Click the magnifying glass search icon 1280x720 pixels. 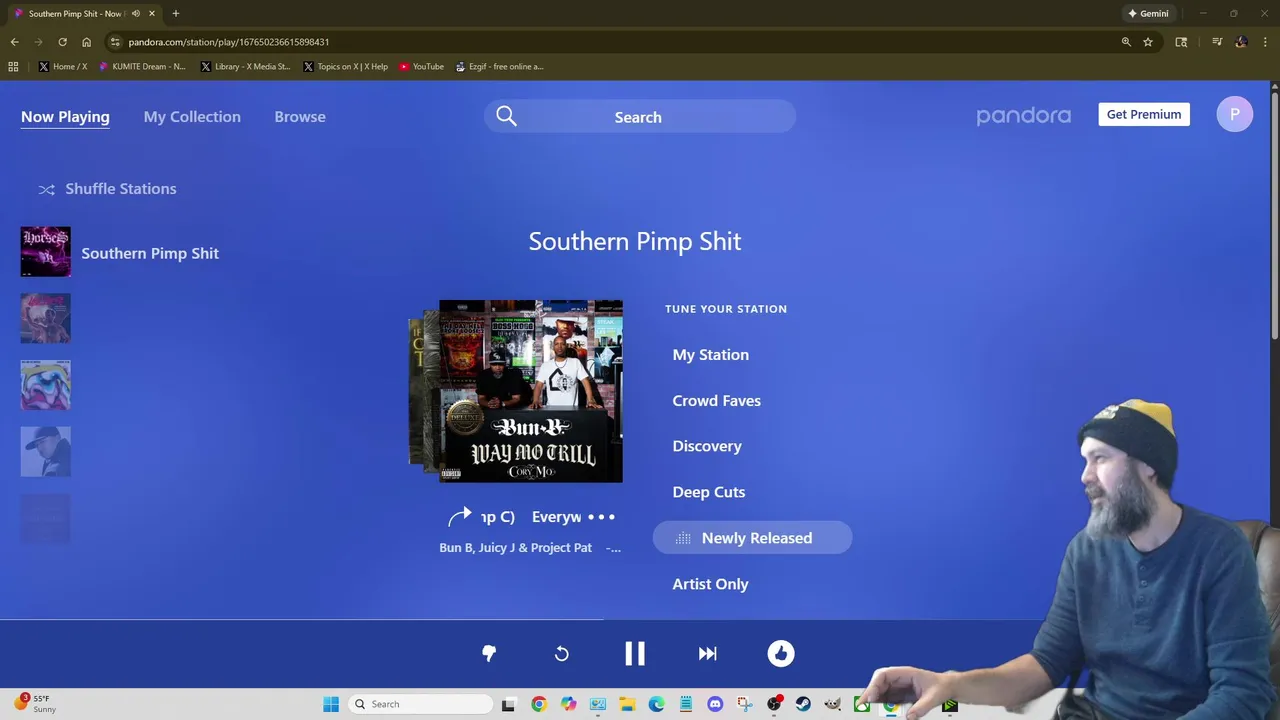(506, 116)
